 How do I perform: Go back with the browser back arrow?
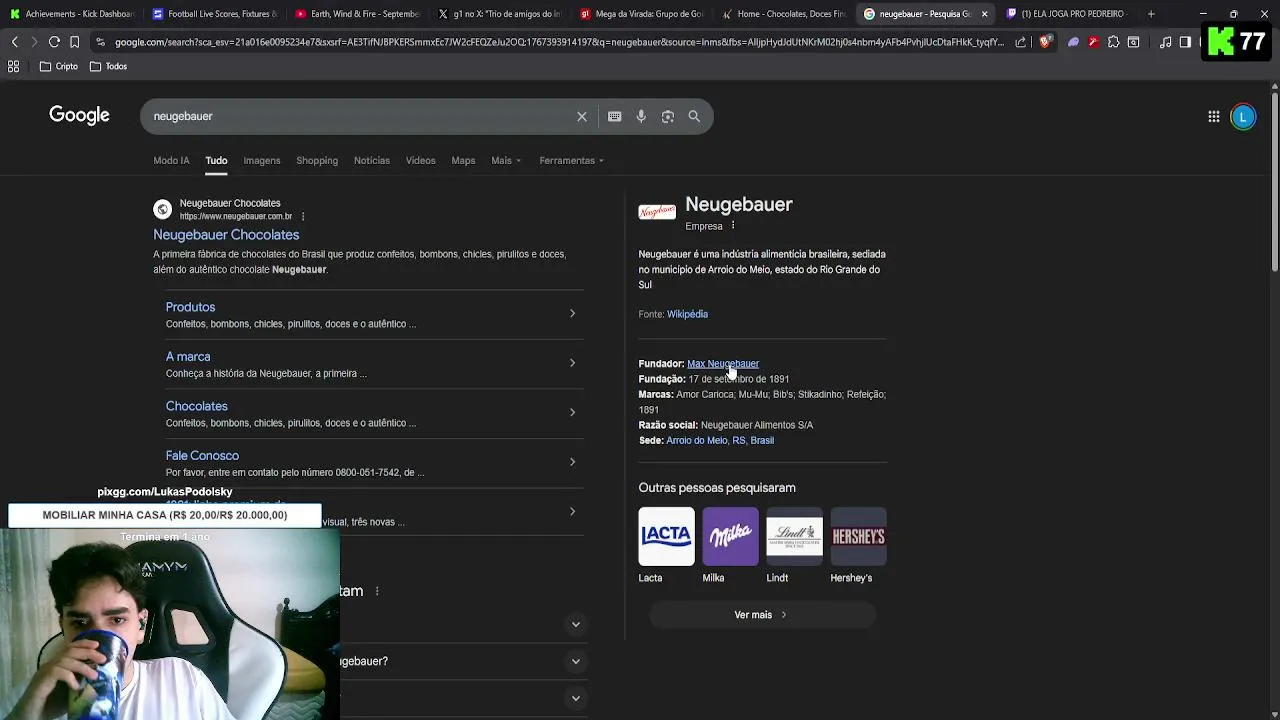[x=14, y=42]
